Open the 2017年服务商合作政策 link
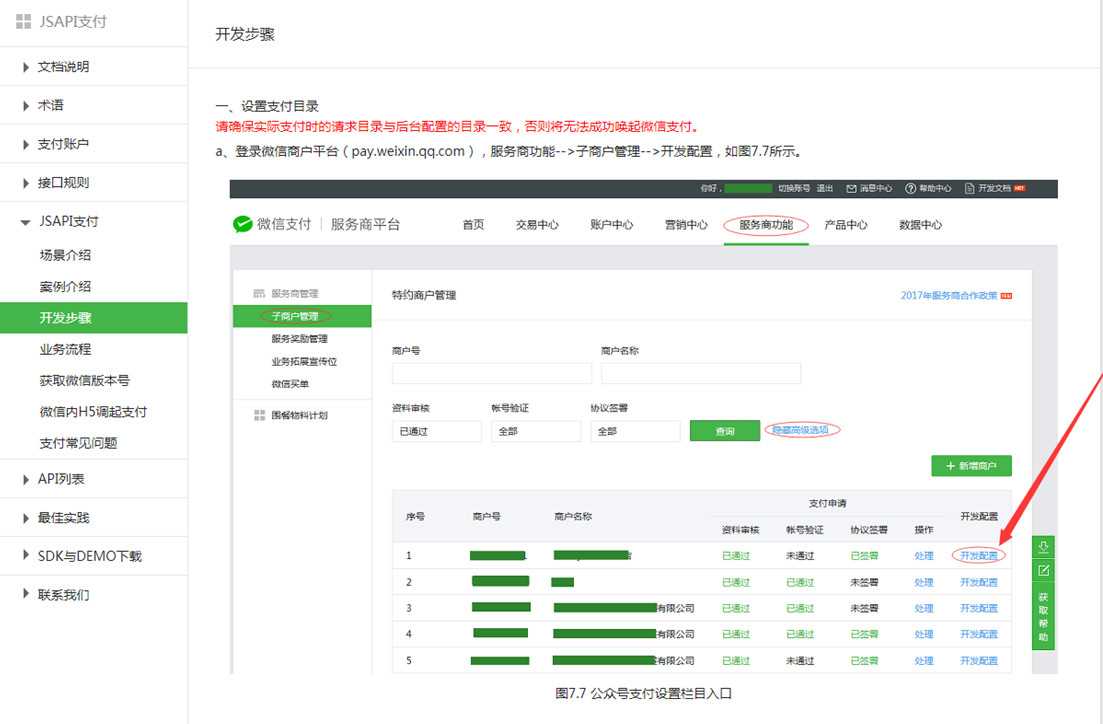 (x=949, y=296)
